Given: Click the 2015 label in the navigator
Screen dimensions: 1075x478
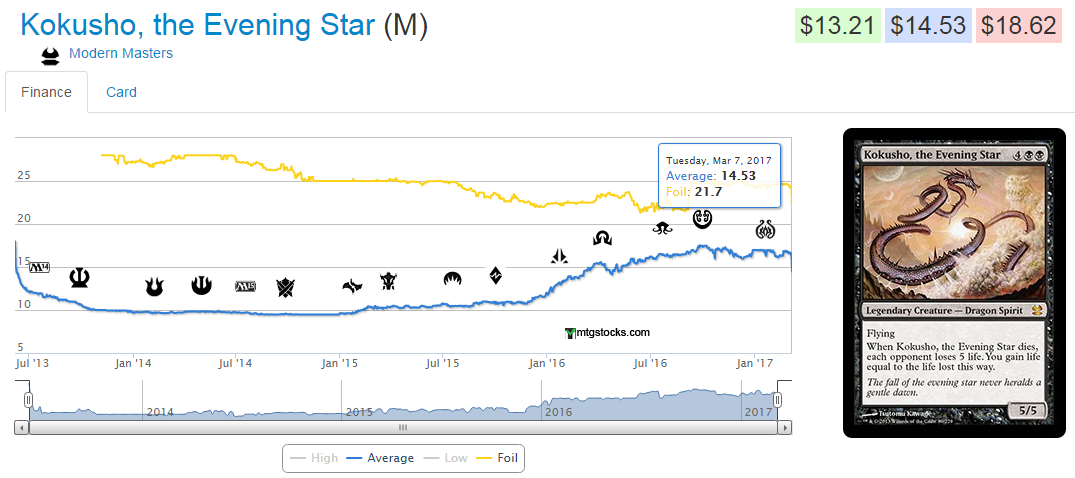Looking at the screenshot, I should [x=359, y=412].
